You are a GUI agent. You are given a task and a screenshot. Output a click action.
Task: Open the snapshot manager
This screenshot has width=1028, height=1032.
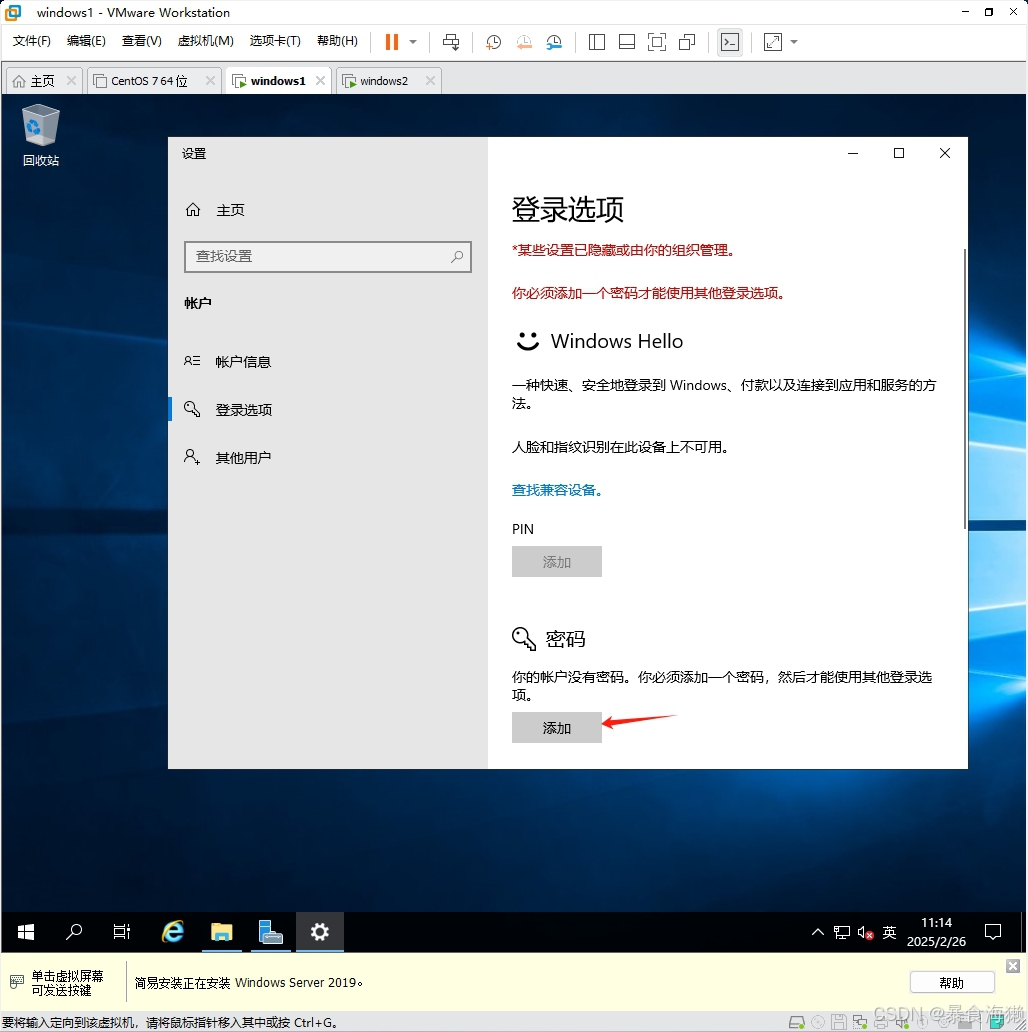[x=554, y=42]
